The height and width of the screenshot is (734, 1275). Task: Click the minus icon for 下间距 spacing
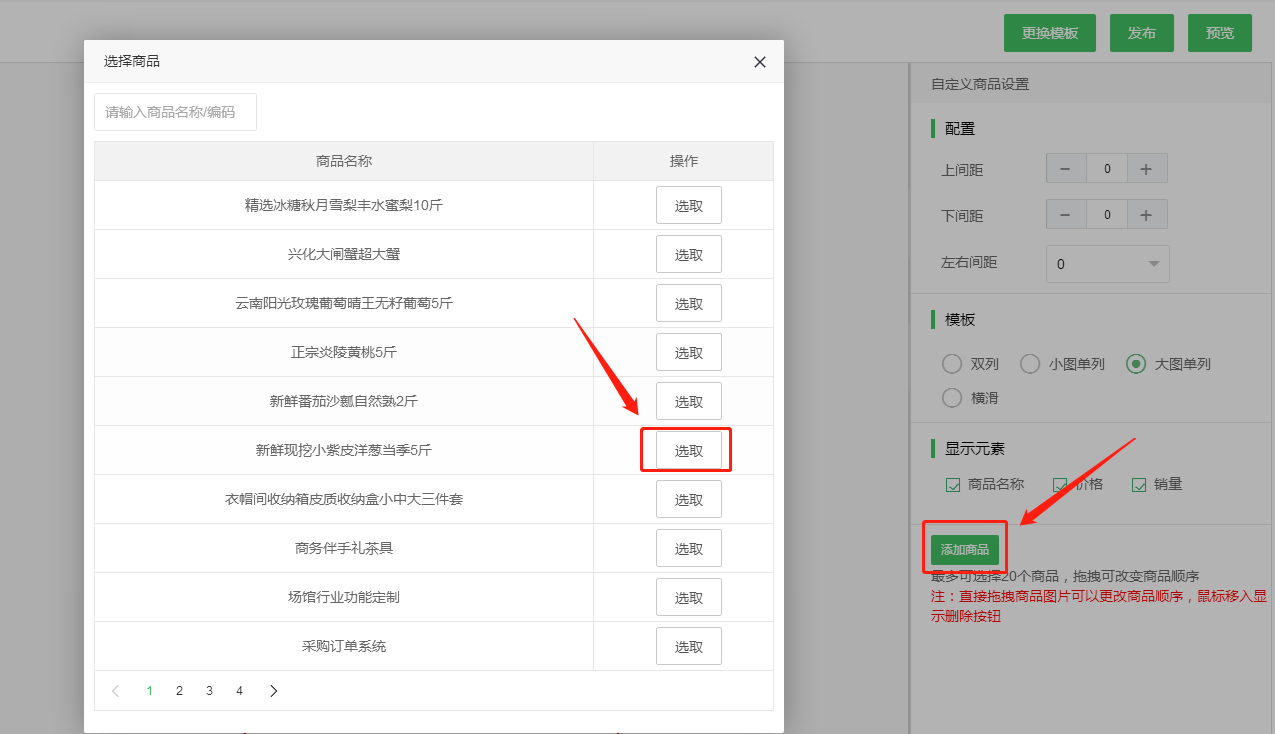click(x=1065, y=214)
